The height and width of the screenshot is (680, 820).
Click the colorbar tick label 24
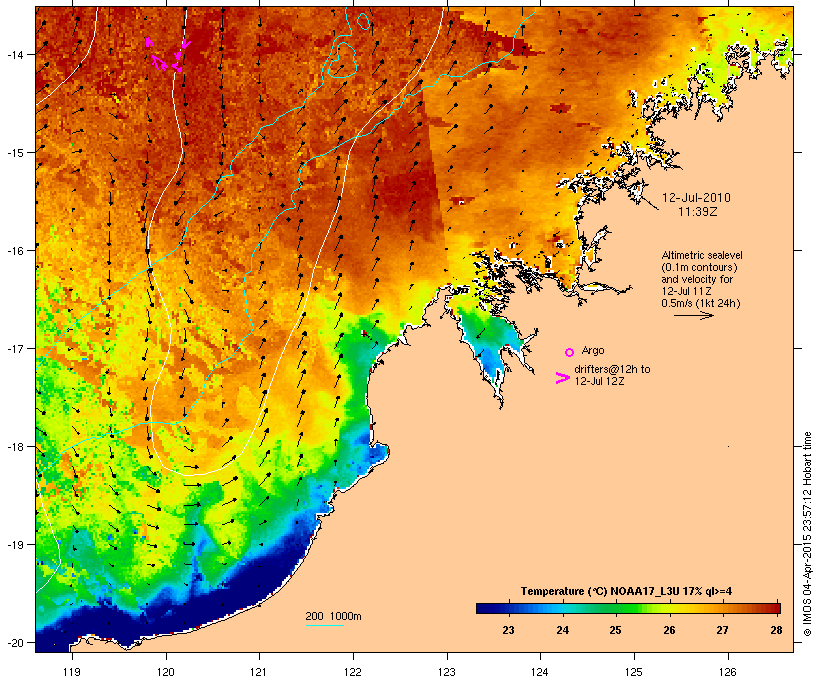pyautogui.click(x=562, y=630)
